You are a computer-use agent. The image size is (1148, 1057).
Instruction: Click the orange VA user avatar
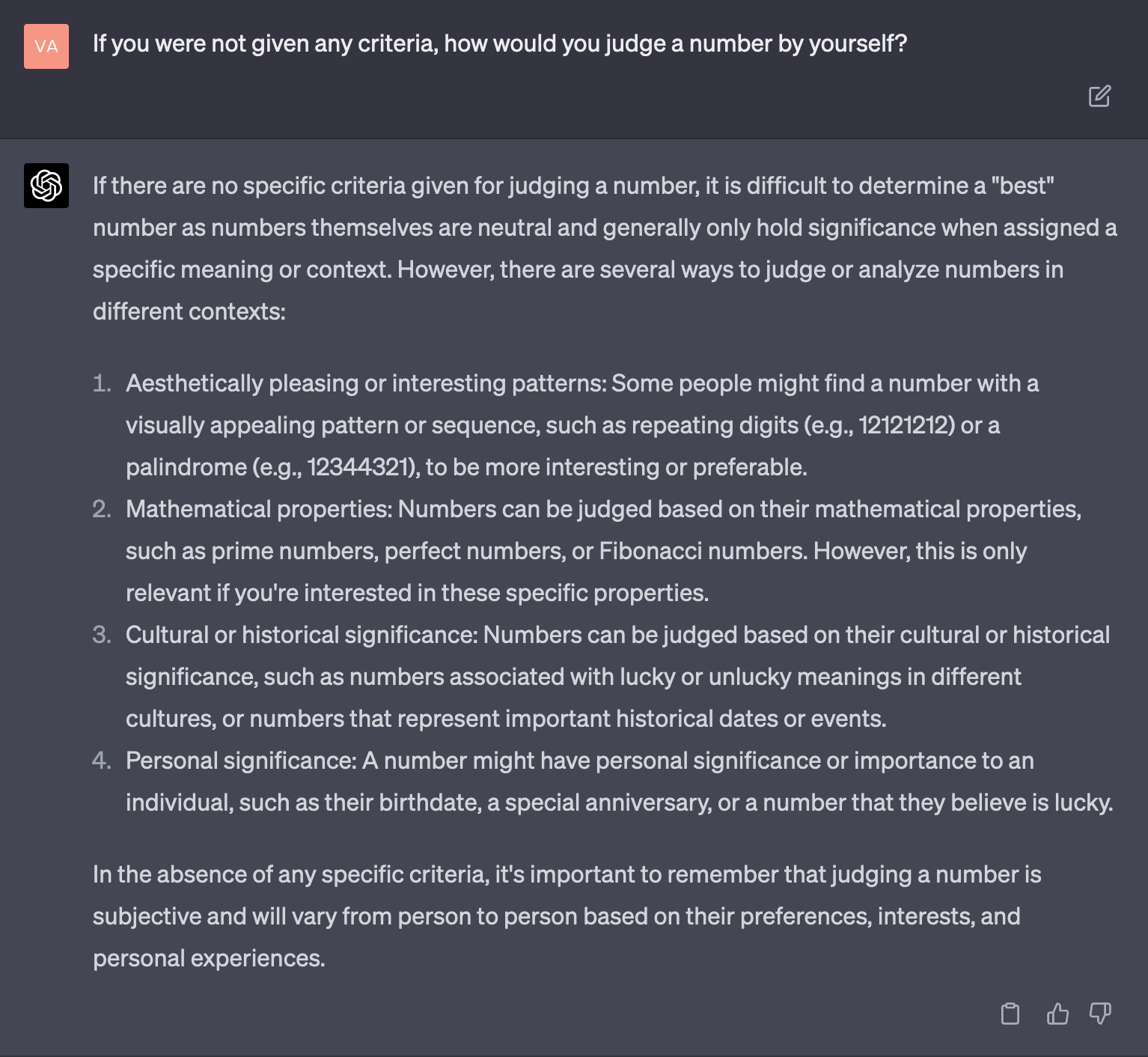[46, 46]
